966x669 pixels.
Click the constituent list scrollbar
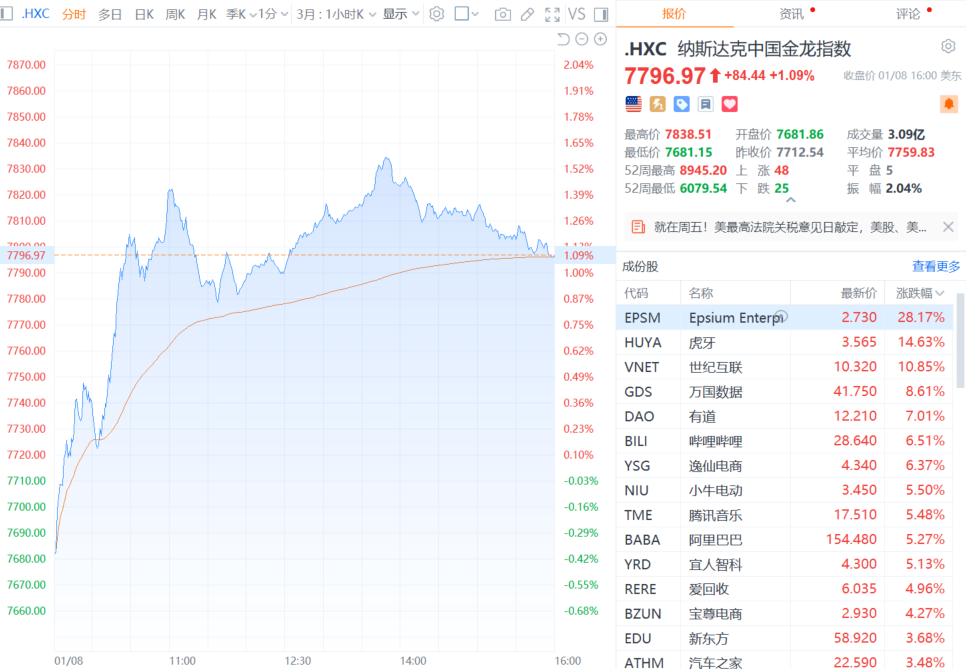coord(960,341)
